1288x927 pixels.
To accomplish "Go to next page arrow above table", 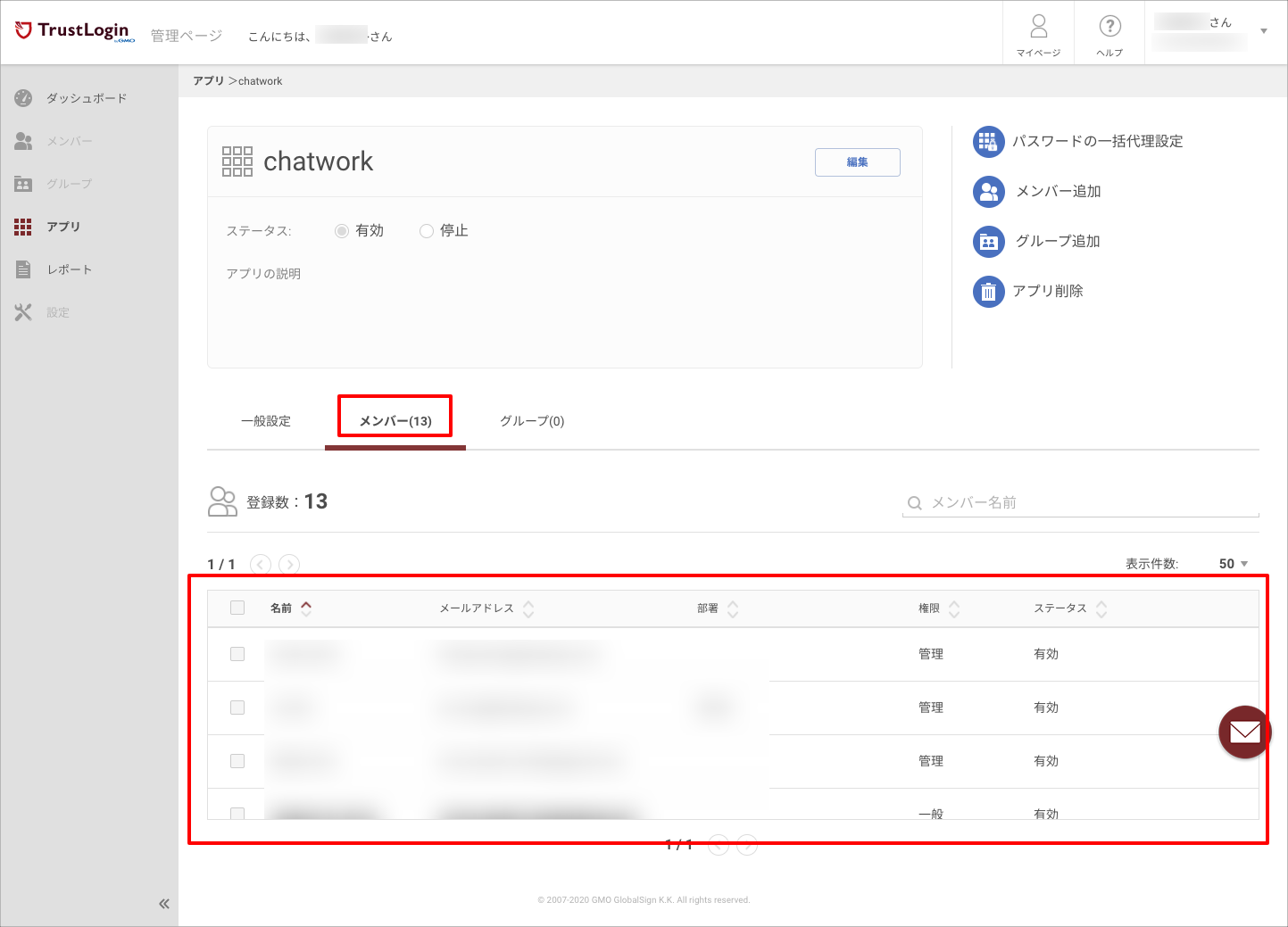I will pyautogui.click(x=289, y=564).
